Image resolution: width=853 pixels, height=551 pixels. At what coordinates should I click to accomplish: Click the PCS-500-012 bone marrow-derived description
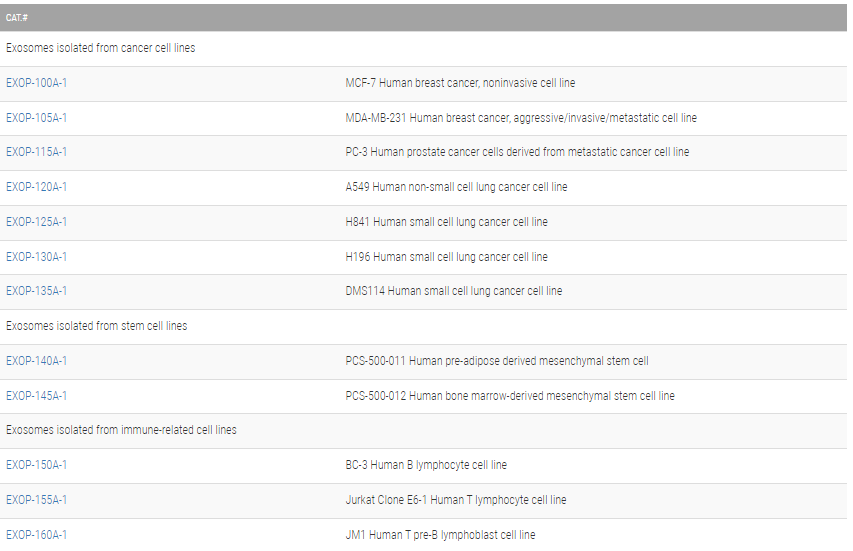point(510,396)
